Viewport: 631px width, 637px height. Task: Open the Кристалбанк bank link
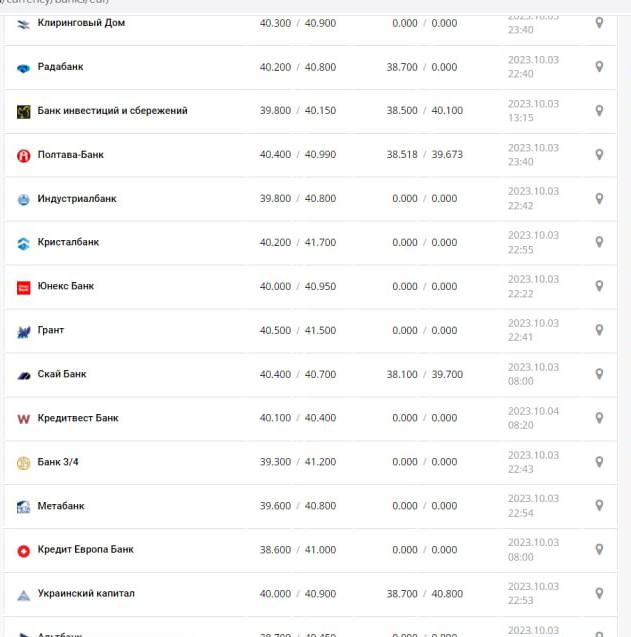68,243
